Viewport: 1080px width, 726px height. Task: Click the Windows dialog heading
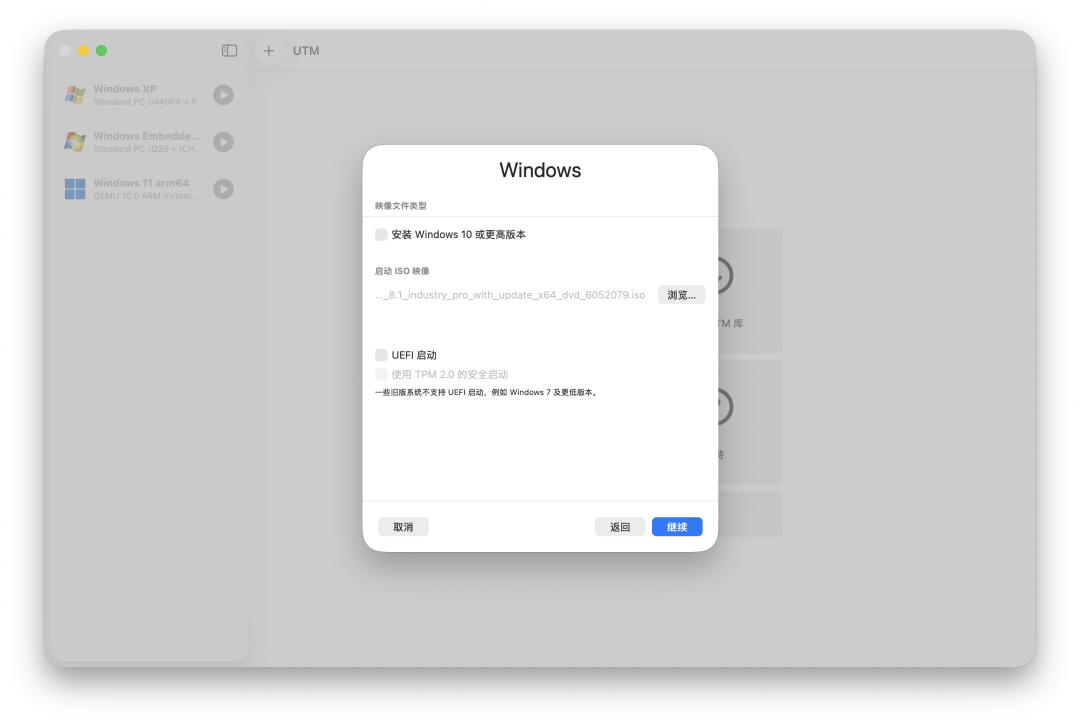point(540,170)
